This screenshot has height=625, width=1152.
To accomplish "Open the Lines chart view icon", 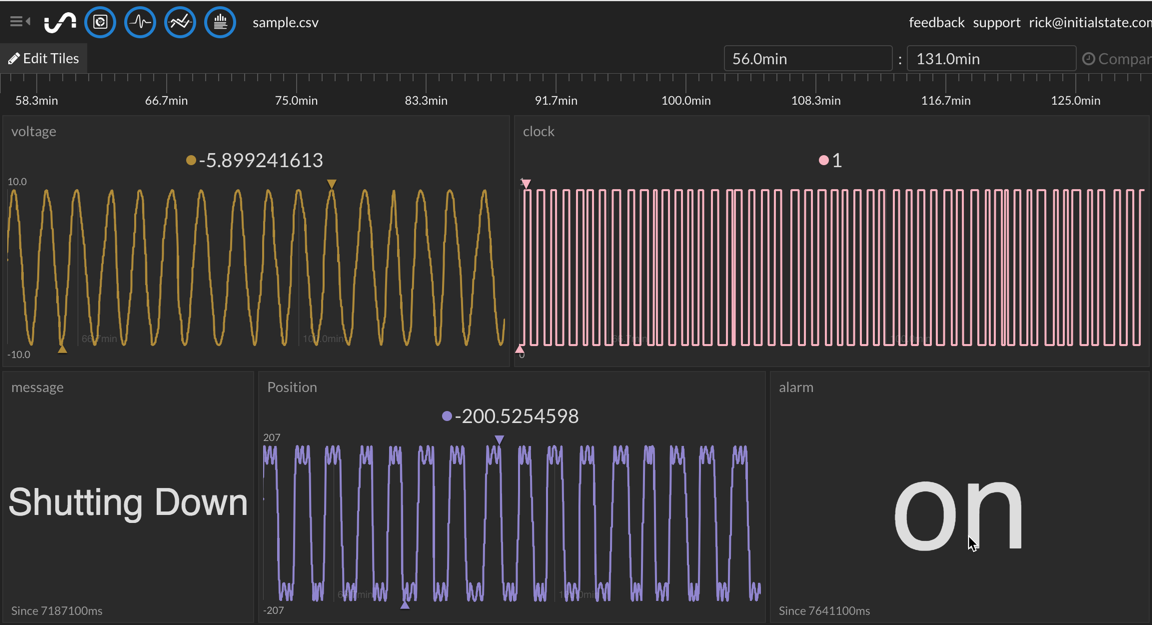I will [180, 22].
